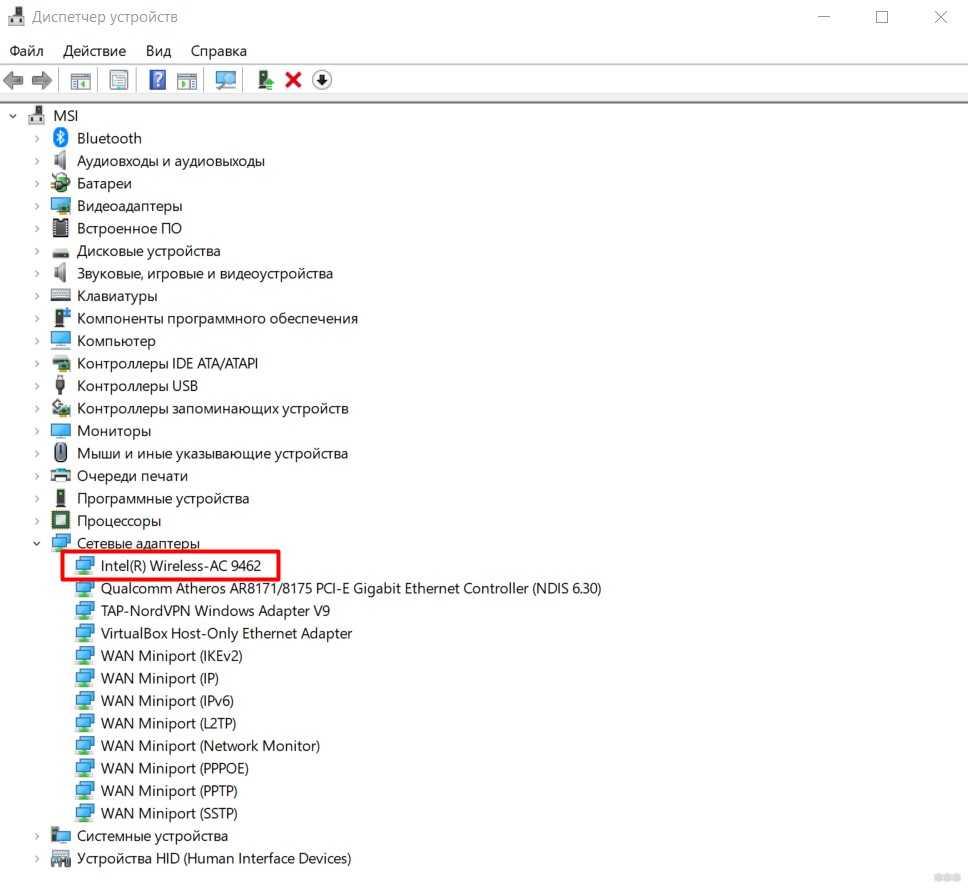Collapse the Сетевые адаптеры category
Screen dimensions: 968x891
pyautogui.click(x=37, y=544)
